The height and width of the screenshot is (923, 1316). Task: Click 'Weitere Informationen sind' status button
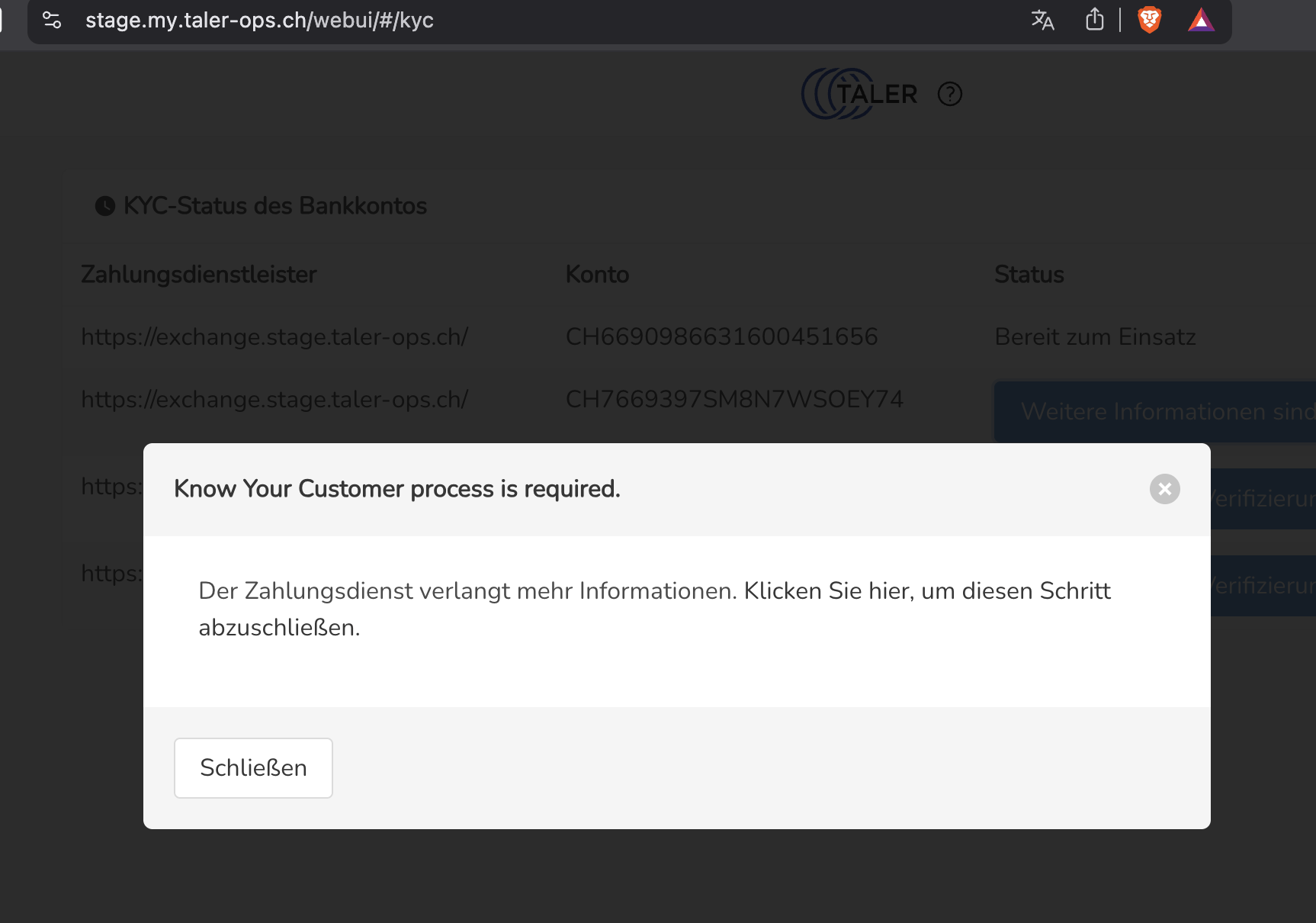click(x=1155, y=412)
